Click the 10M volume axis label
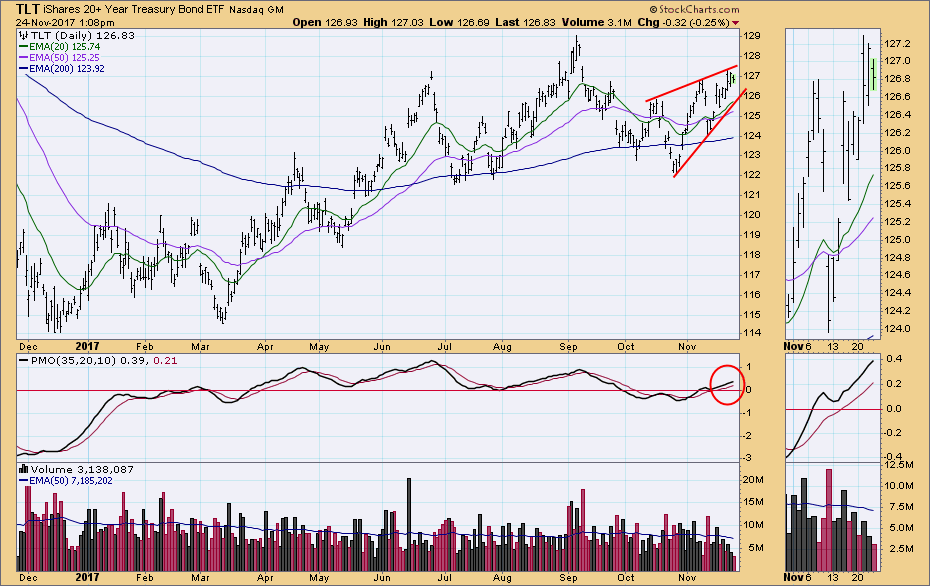Screen dimensions: 930x586 754,524
